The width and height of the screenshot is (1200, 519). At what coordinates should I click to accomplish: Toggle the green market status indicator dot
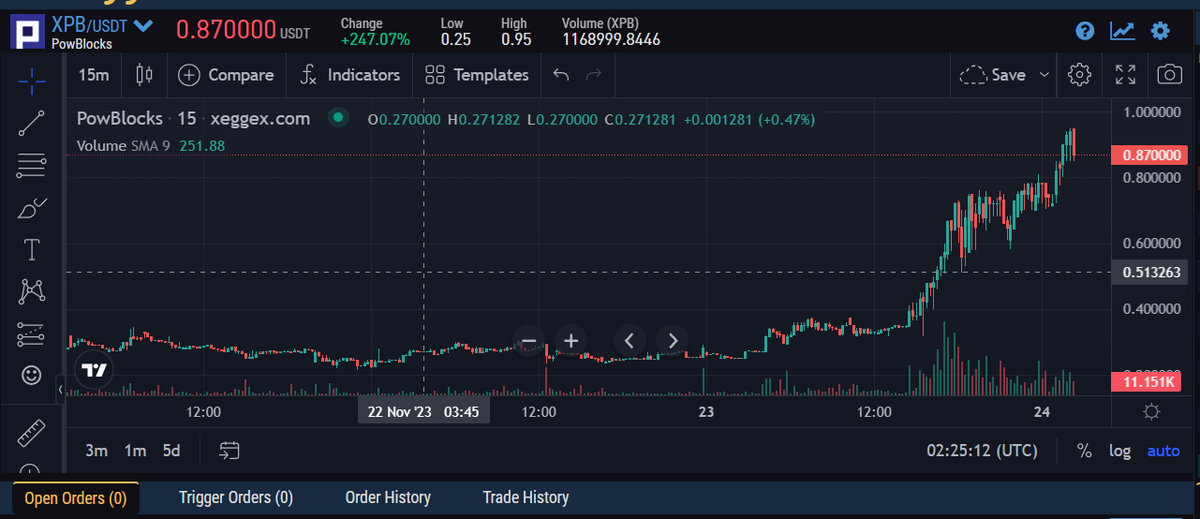(338, 118)
